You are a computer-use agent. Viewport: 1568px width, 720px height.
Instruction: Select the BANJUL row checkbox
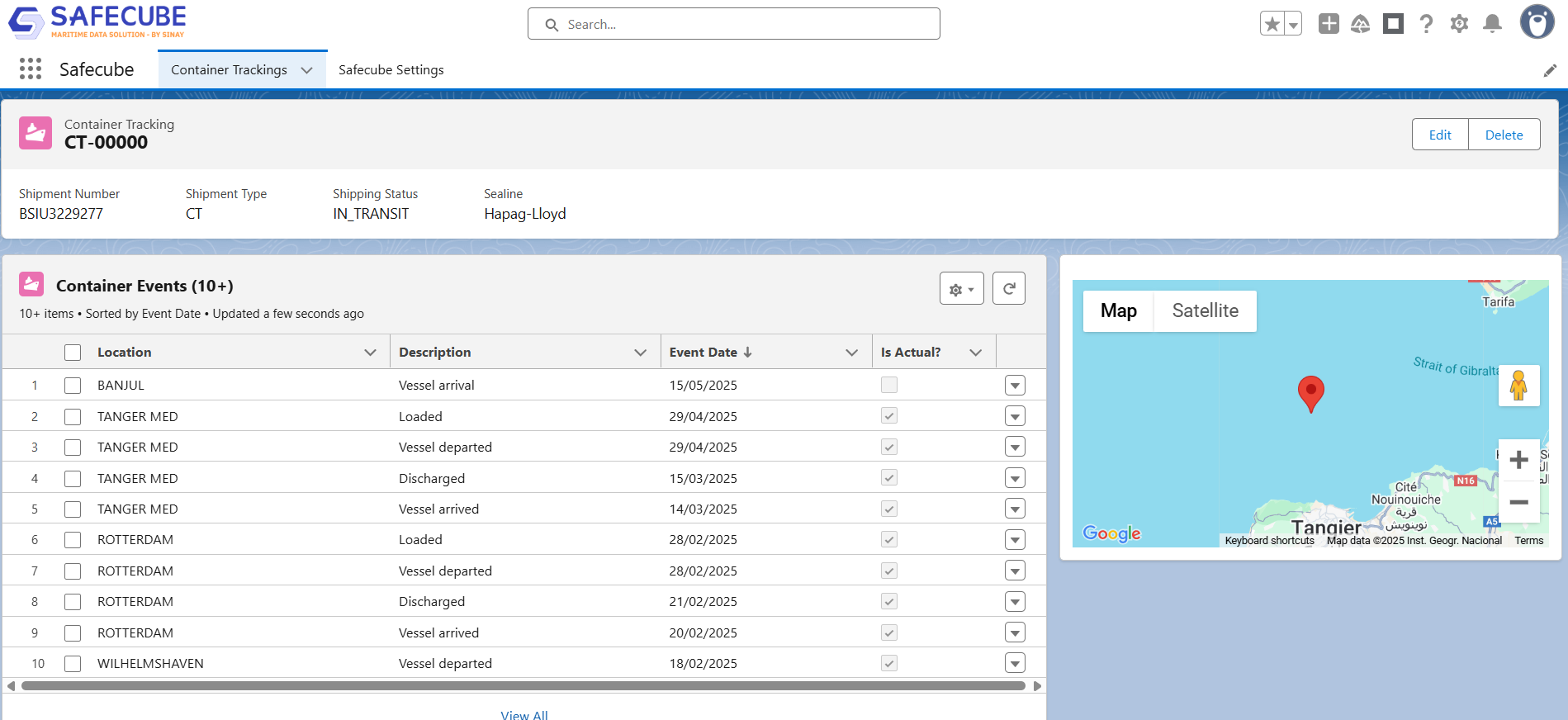point(73,386)
